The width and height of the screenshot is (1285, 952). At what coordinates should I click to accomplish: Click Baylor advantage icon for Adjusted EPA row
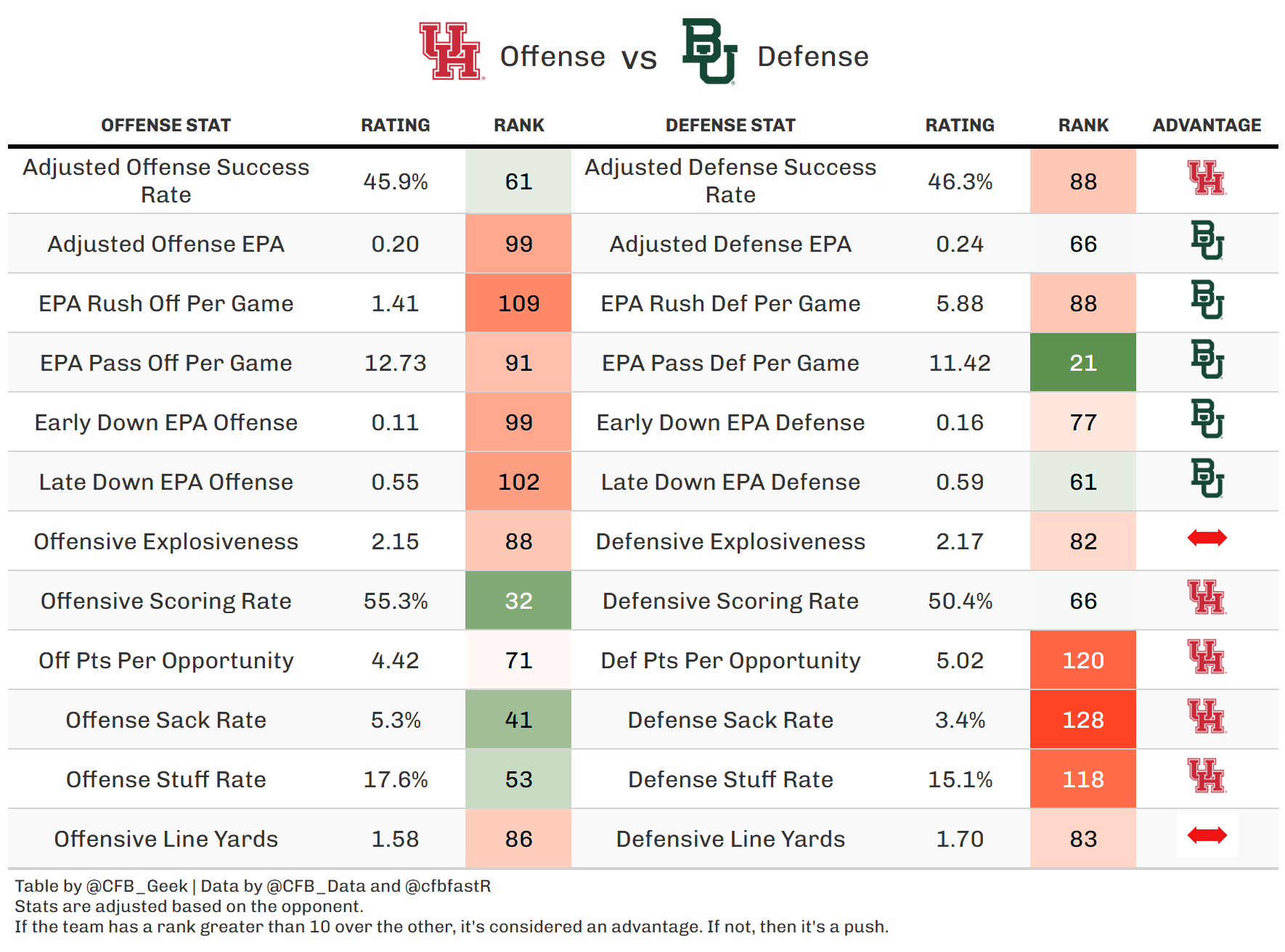pos(1207,240)
